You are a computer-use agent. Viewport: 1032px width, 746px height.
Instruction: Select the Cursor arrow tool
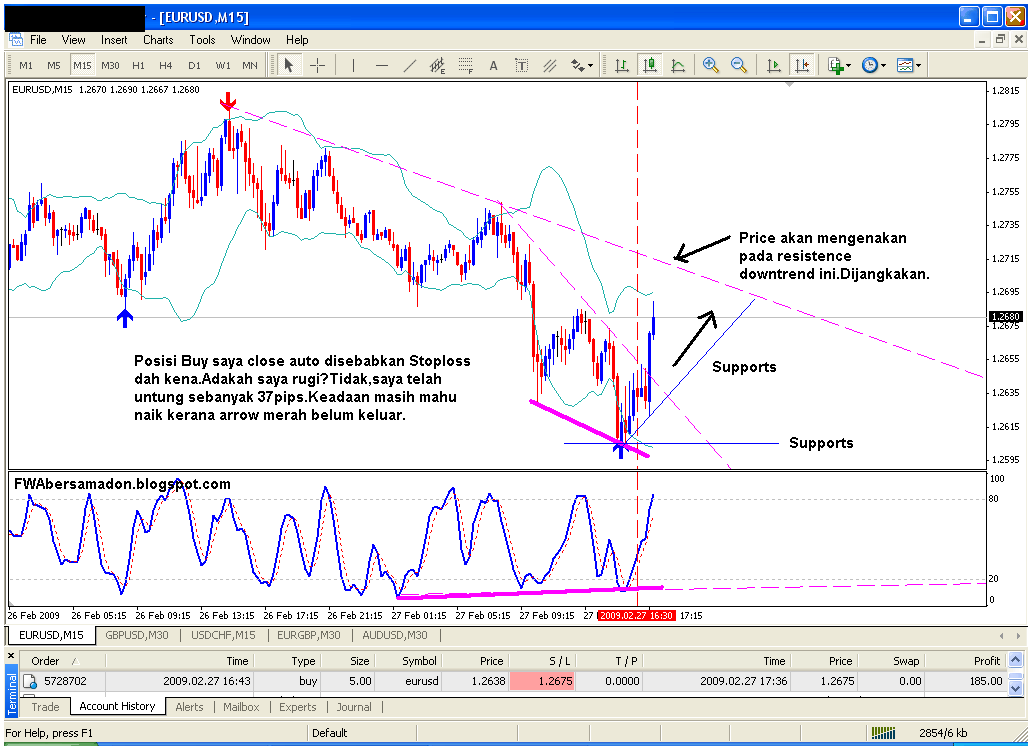pos(288,65)
